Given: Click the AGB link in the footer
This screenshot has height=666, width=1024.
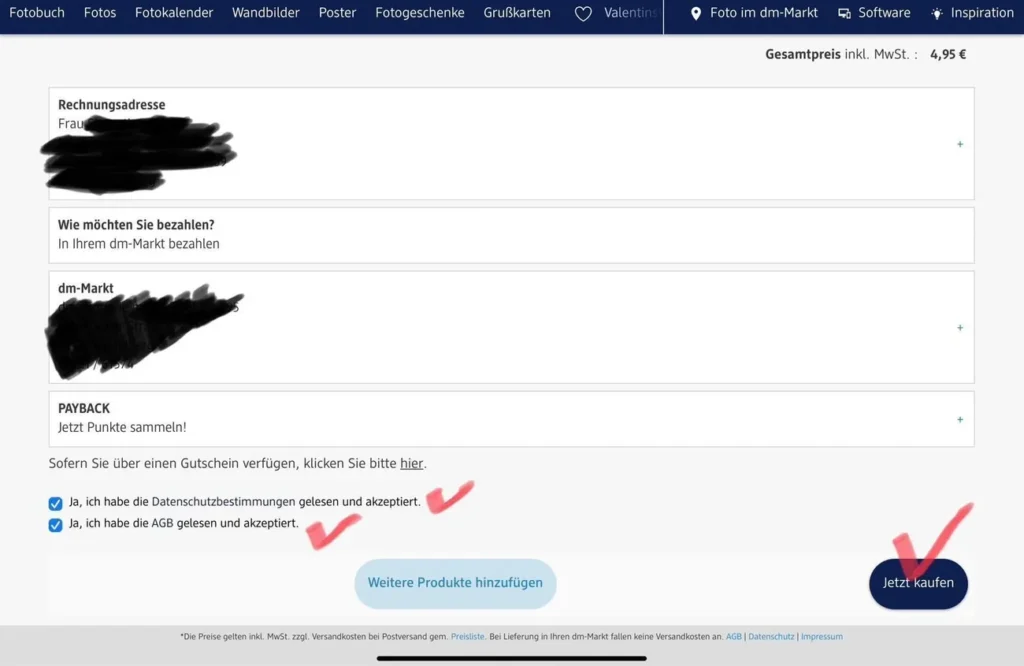Looking at the screenshot, I should point(734,636).
